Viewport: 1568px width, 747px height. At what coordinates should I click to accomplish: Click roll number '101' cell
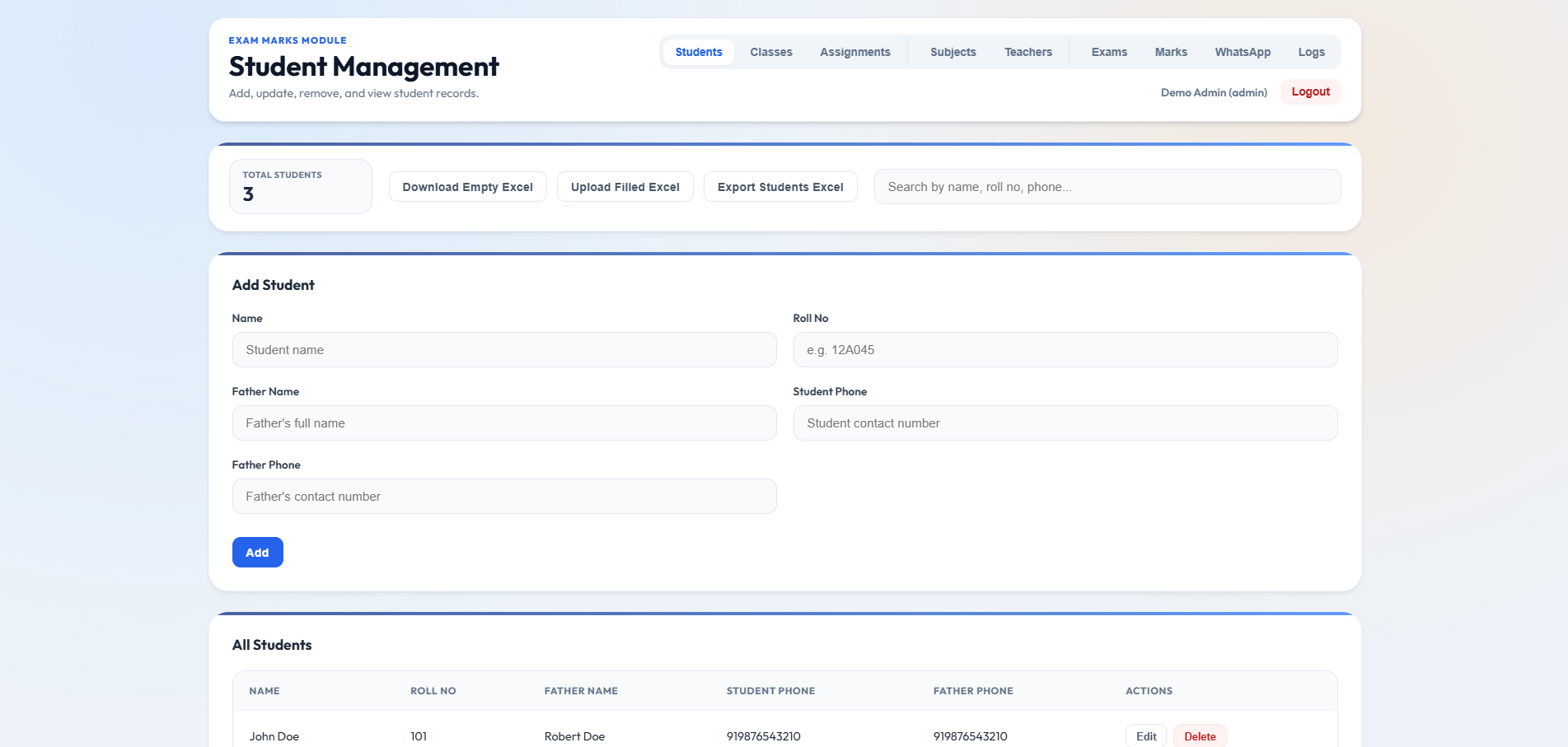pos(419,736)
